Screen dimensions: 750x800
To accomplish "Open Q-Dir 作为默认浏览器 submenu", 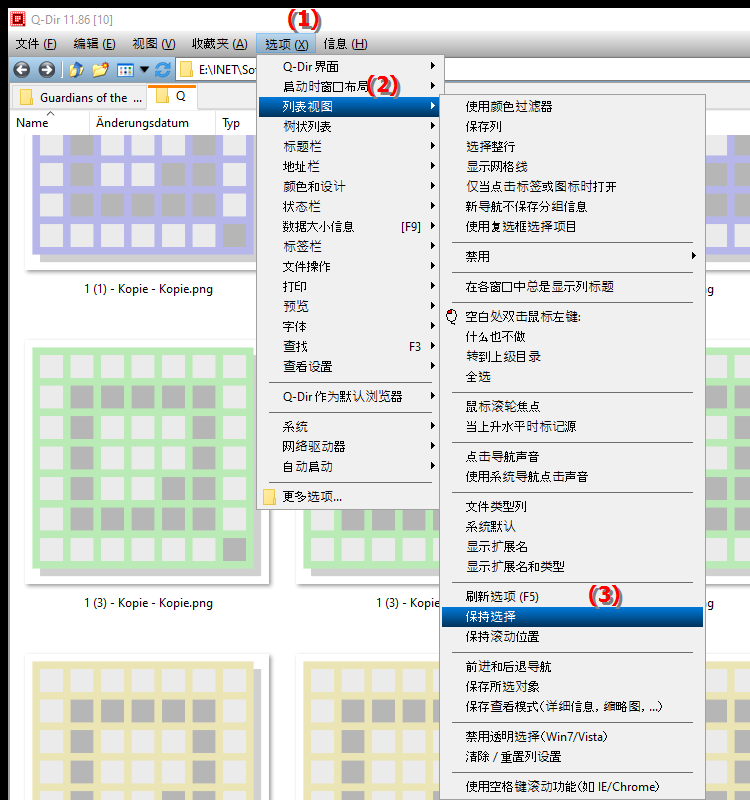I will 349,396.
